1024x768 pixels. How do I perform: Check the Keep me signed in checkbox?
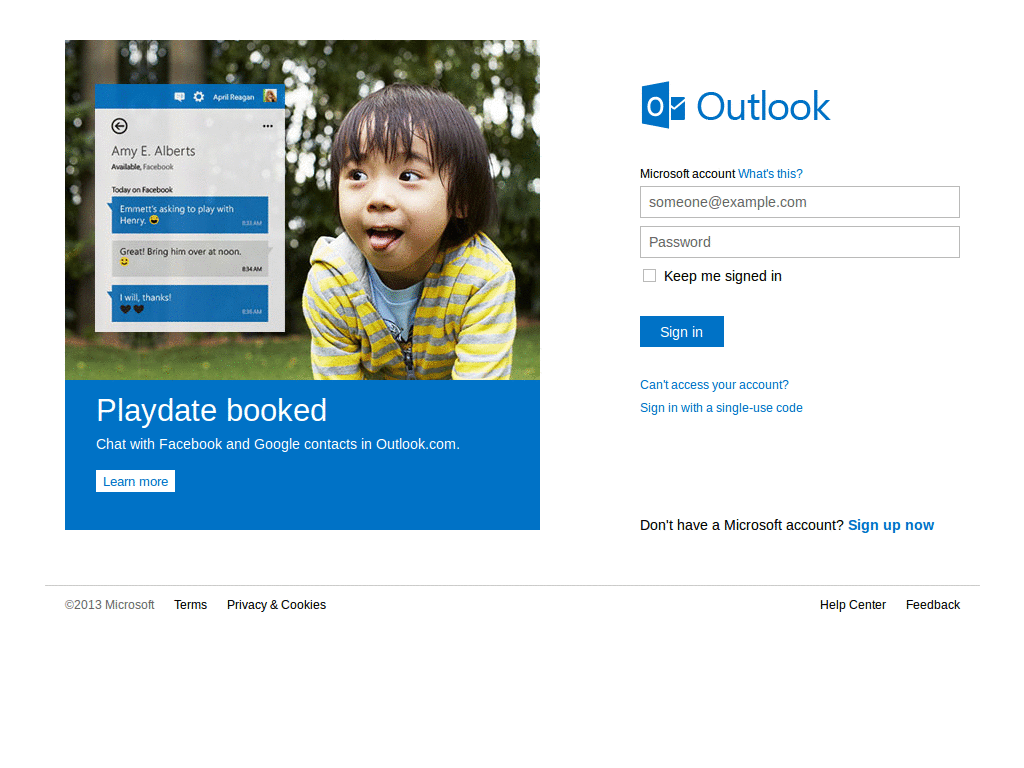[649, 276]
